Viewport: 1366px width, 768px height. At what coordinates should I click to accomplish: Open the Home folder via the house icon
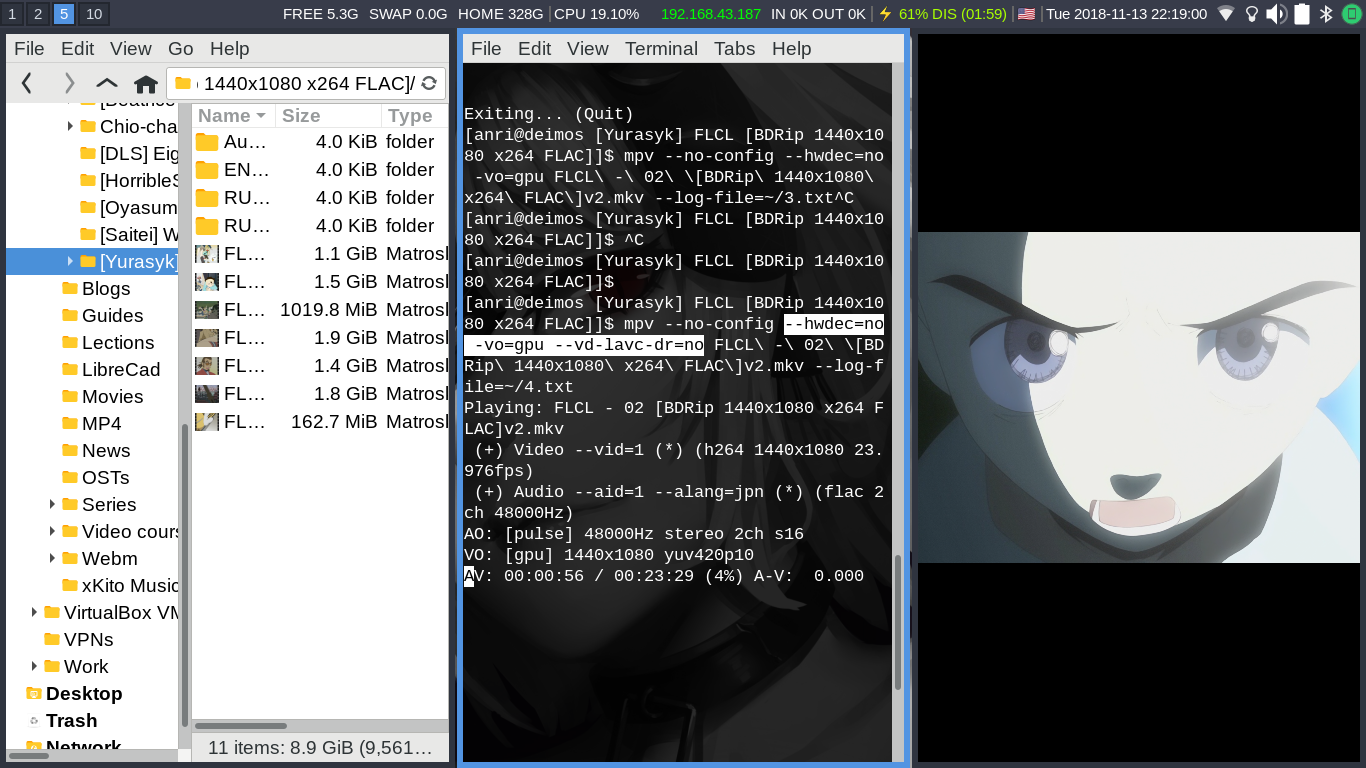coord(146,83)
